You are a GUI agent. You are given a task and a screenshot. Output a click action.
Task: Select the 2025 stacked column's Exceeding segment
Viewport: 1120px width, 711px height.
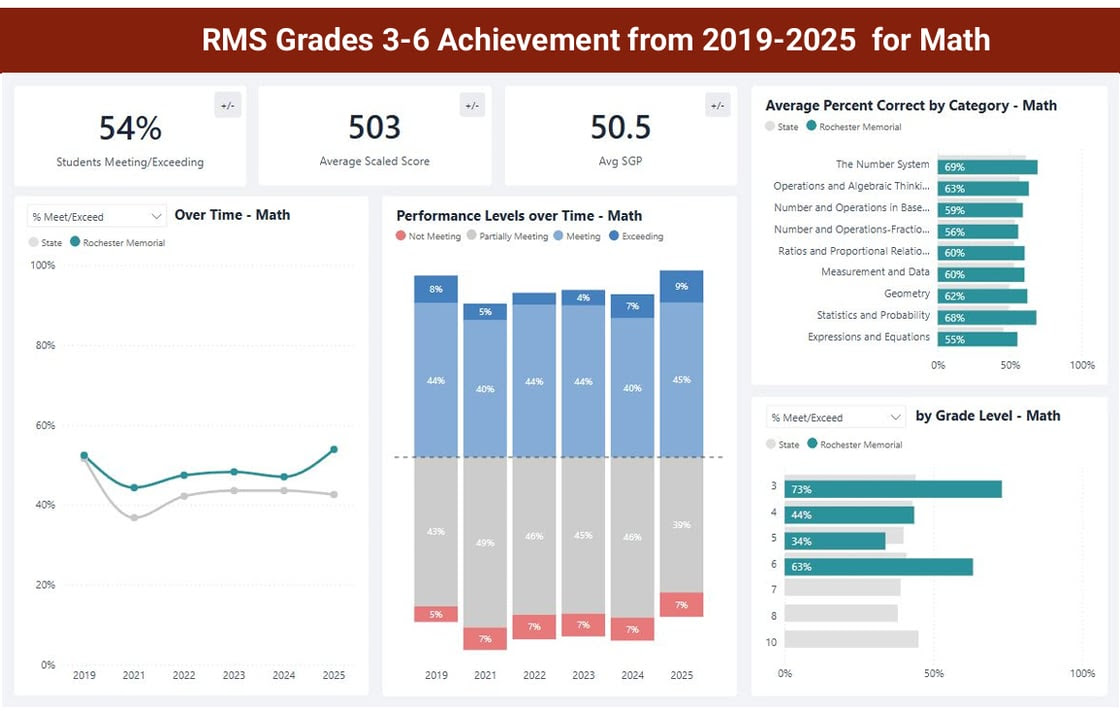pos(681,287)
